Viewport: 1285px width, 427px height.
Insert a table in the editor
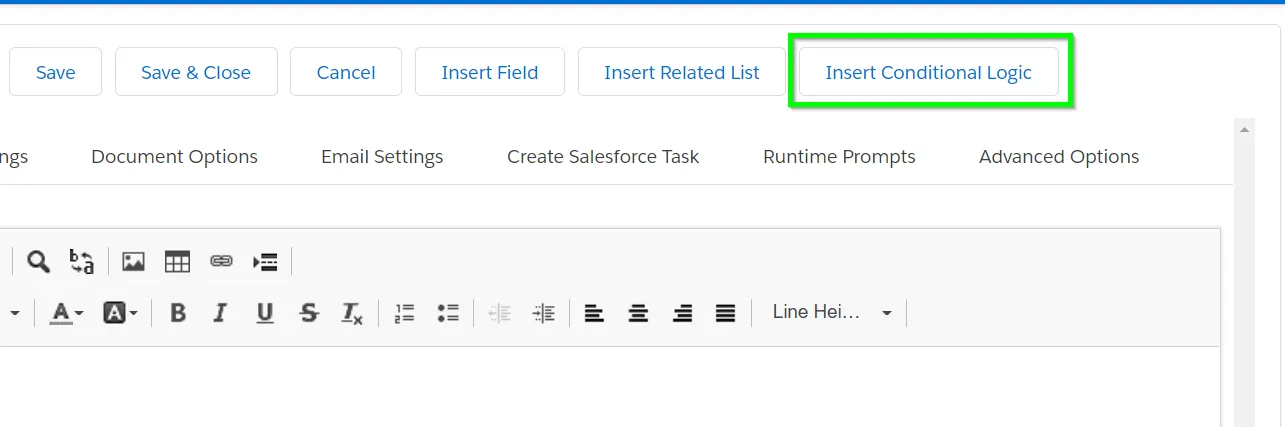point(177,262)
